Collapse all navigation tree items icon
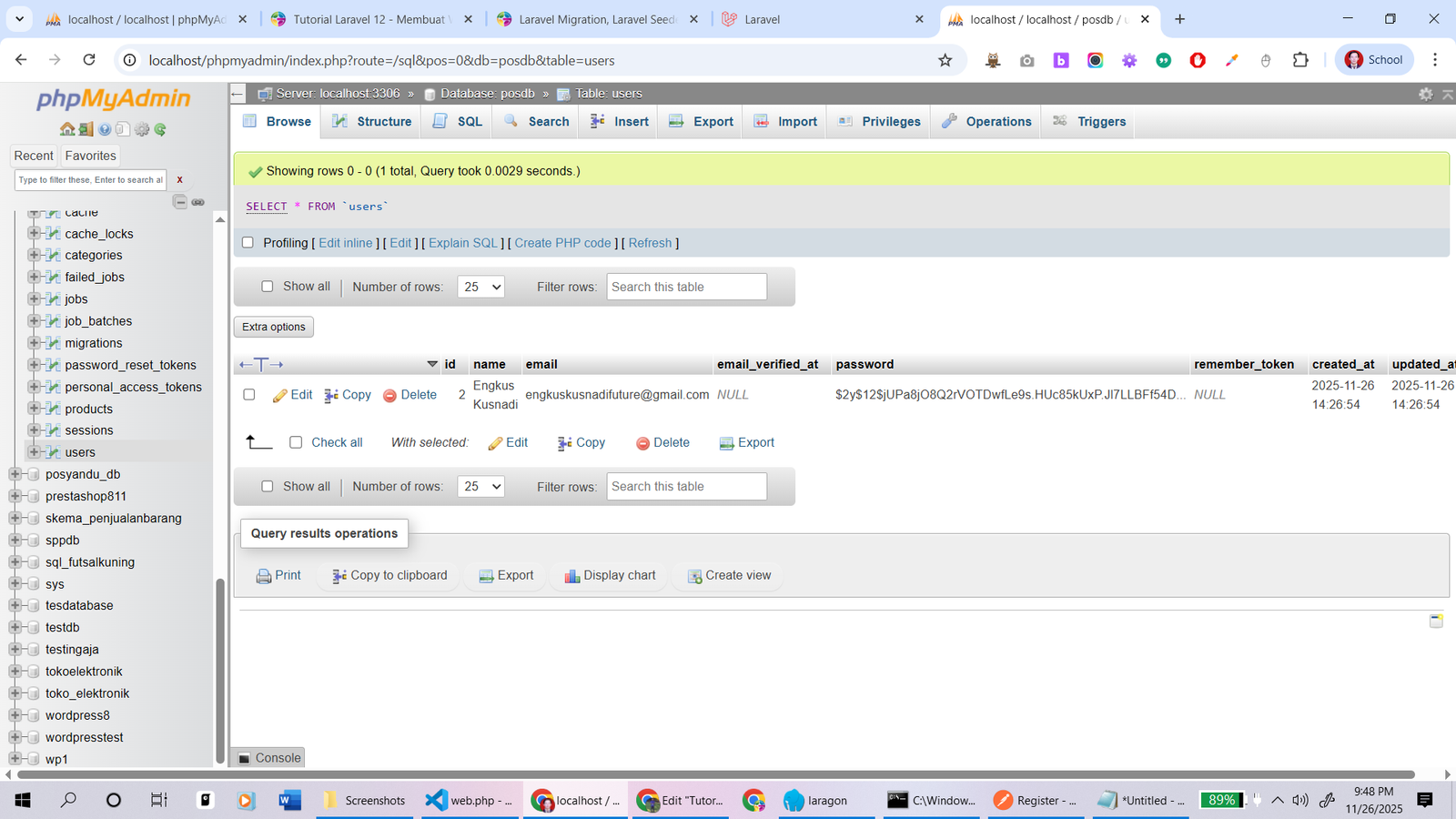 click(x=180, y=202)
